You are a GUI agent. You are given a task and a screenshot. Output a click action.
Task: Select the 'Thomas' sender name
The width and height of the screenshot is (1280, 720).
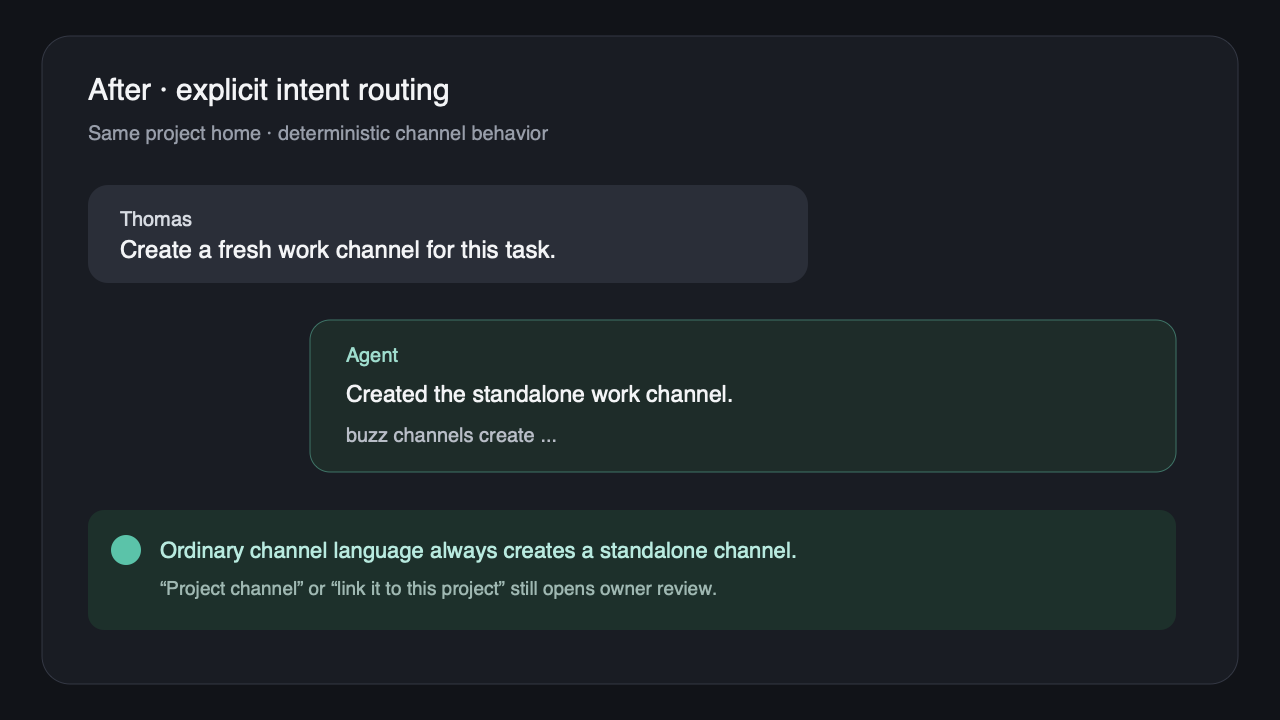[156, 219]
